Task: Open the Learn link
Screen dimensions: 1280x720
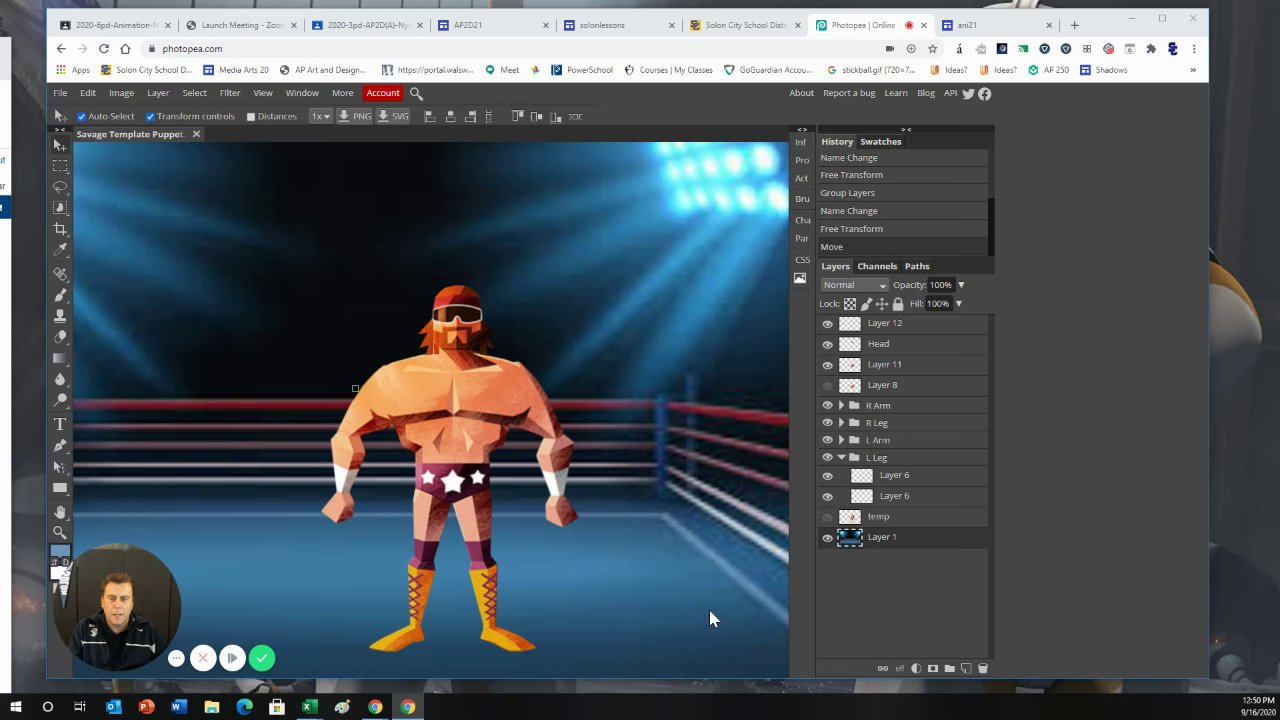Action: (896, 93)
